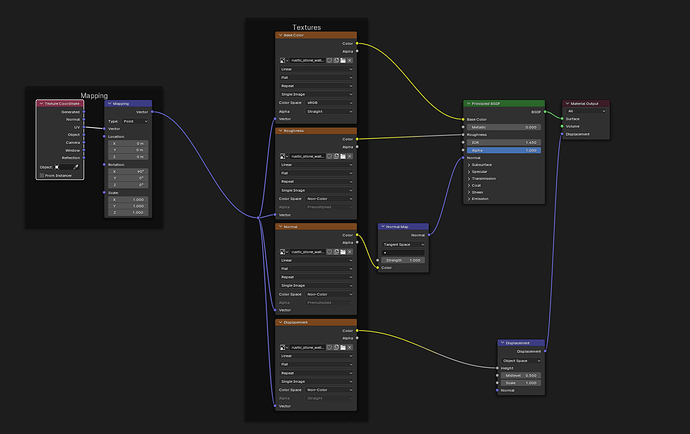Collapse the Normal Map node header arrow
This screenshot has height=434, width=690.
(x=382, y=226)
